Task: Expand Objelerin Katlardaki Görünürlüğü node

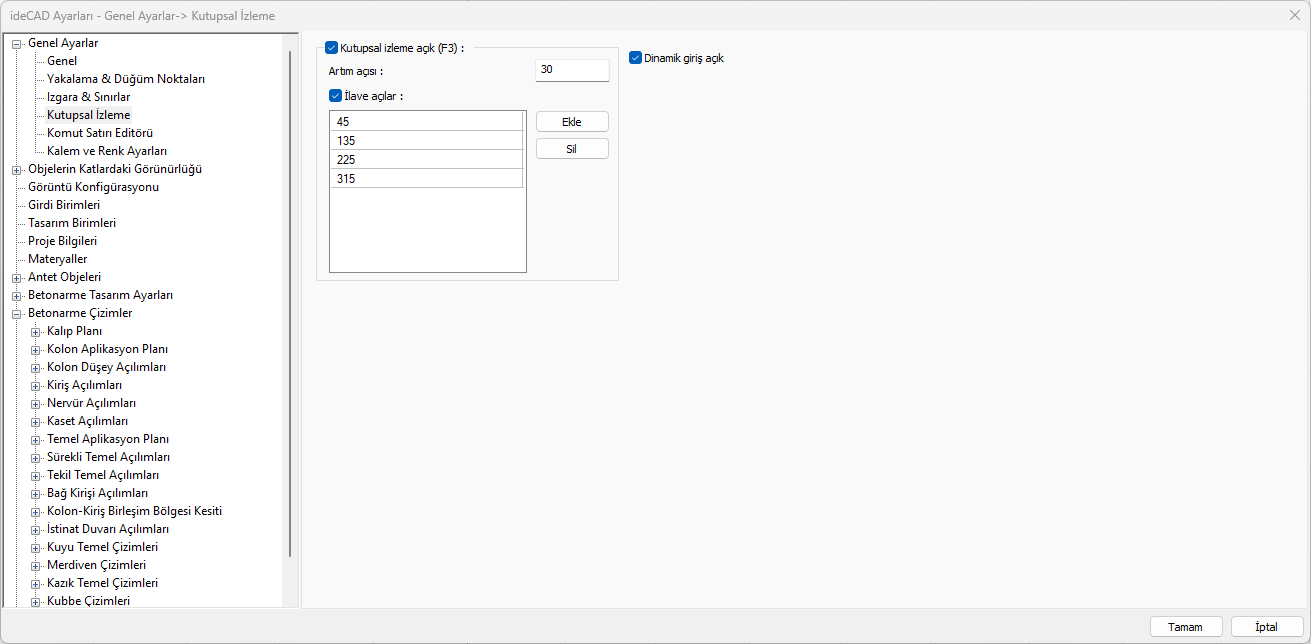Action: pyautogui.click(x=17, y=169)
